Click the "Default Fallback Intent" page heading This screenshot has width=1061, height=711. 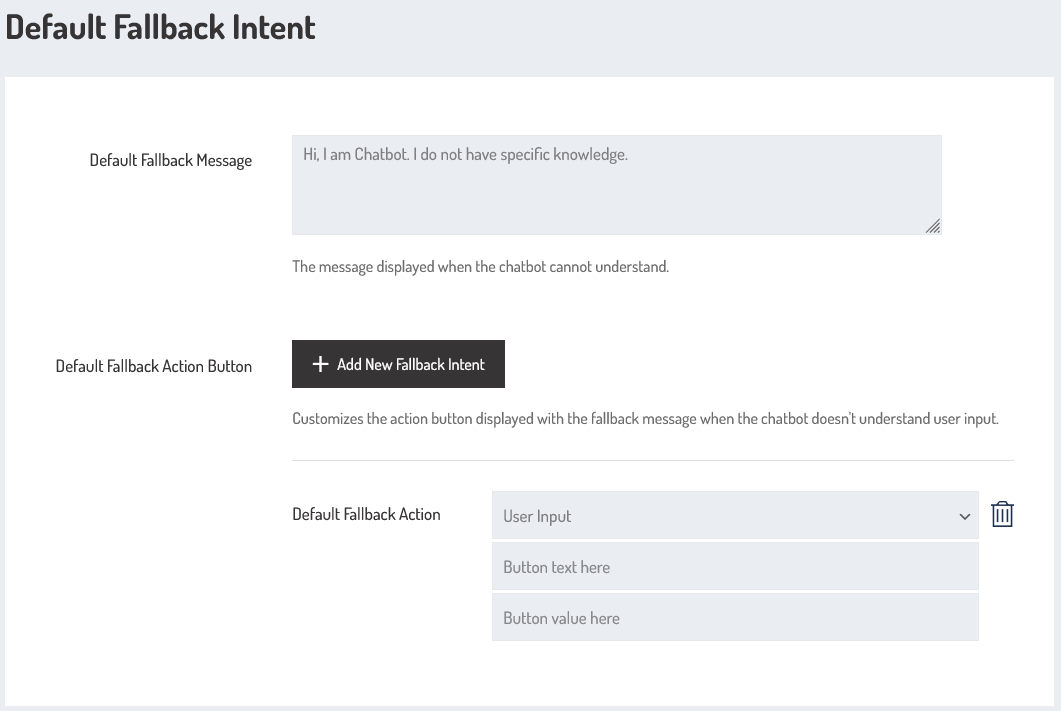(160, 27)
